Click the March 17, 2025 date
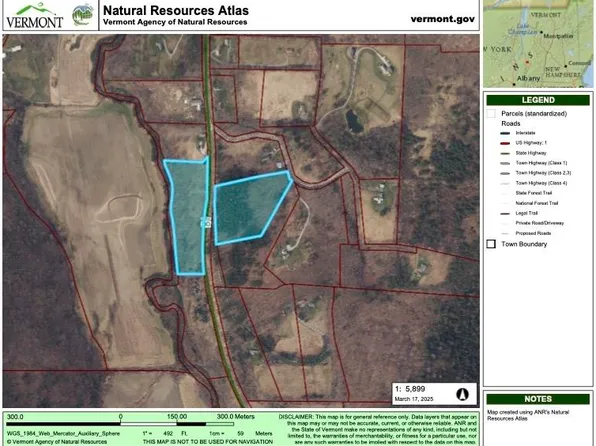The height and width of the screenshot is (446, 596). 414,399
